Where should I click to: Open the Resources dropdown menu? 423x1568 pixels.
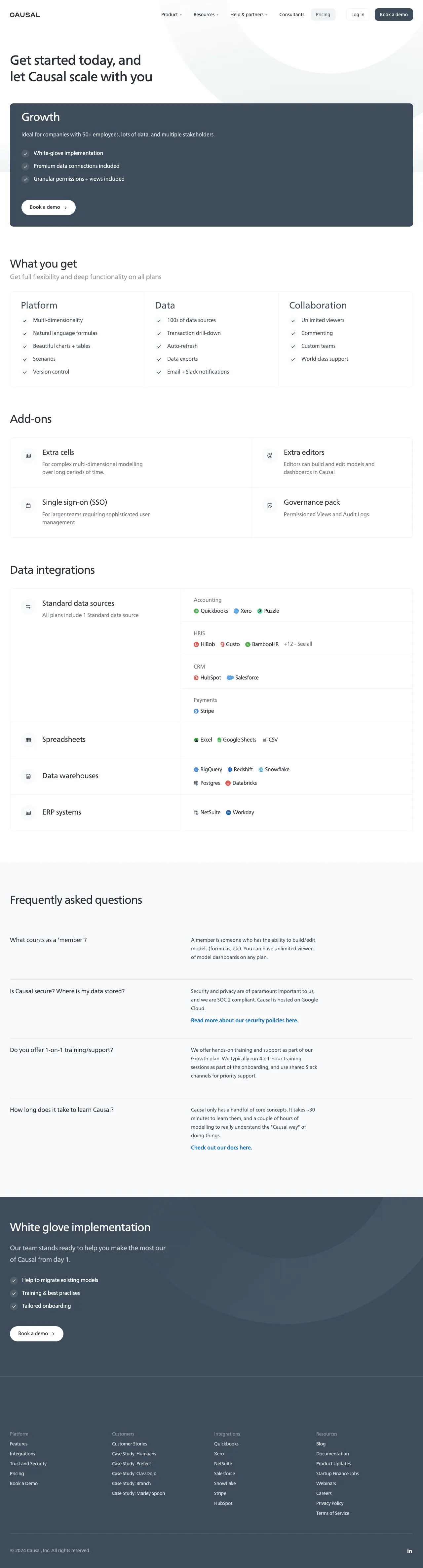[206, 15]
